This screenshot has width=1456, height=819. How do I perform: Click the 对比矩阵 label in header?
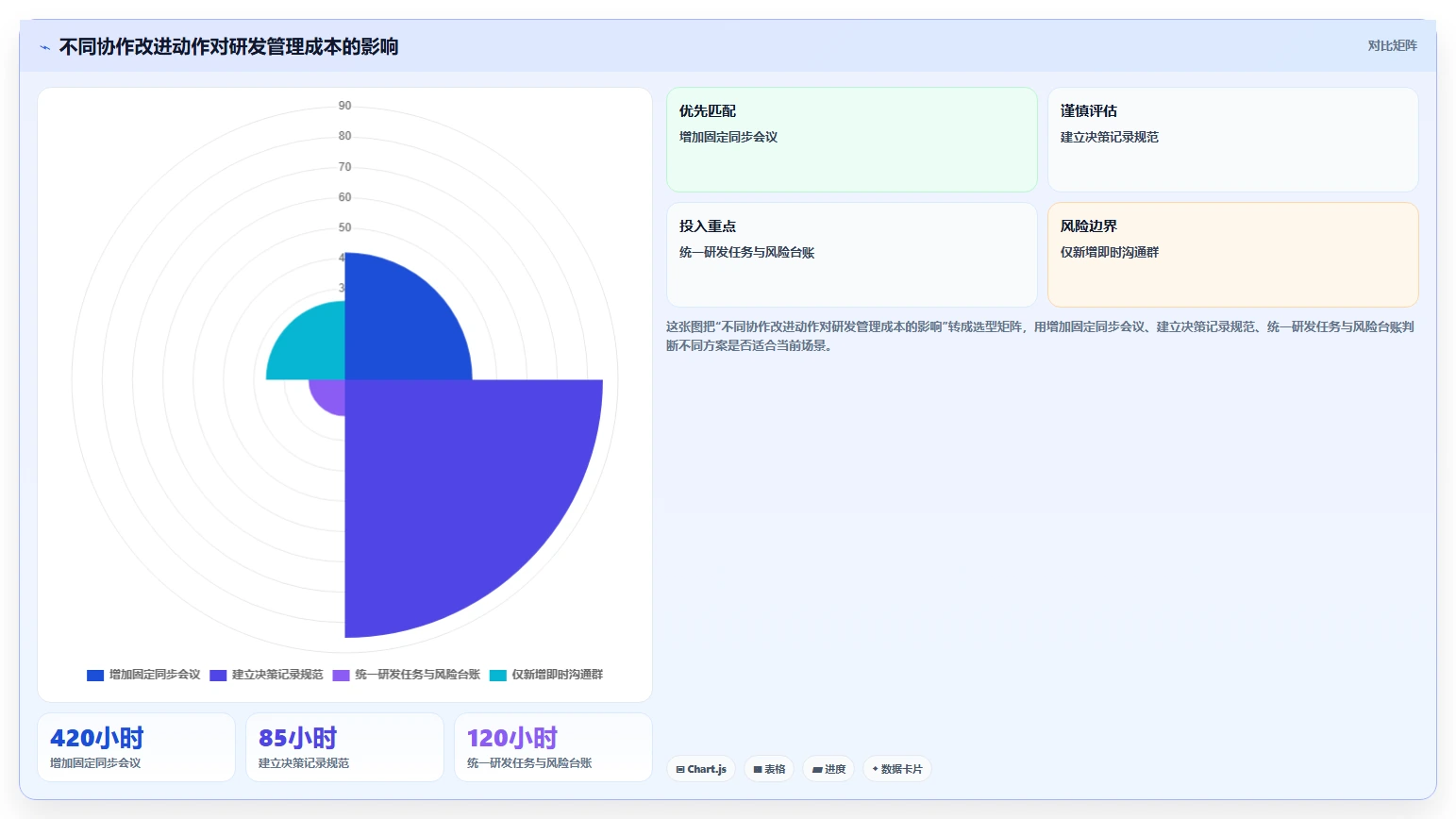tap(1392, 45)
